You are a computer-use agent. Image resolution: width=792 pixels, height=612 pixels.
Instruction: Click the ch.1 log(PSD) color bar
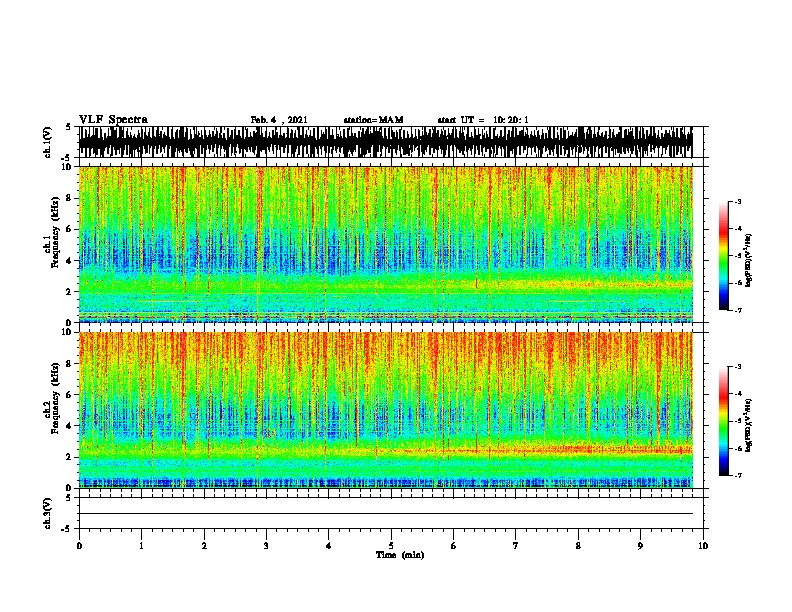pos(724,256)
